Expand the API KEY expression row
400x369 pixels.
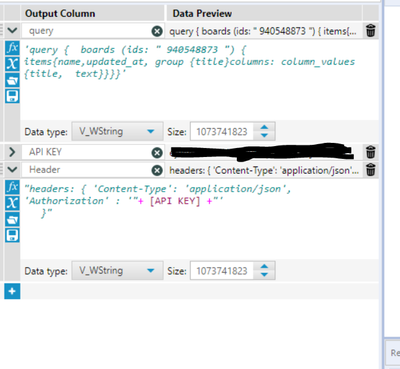(12, 152)
